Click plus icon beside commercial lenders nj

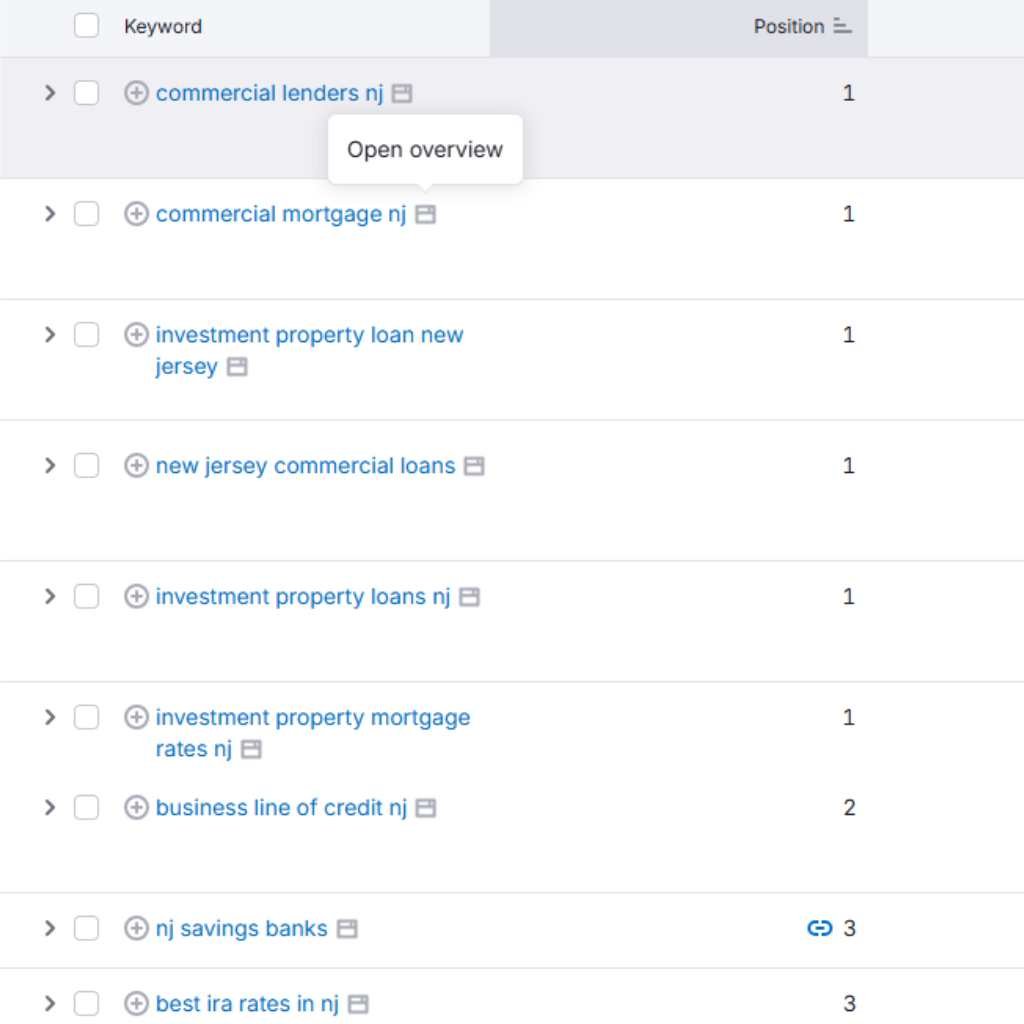[x=136, y=93]
